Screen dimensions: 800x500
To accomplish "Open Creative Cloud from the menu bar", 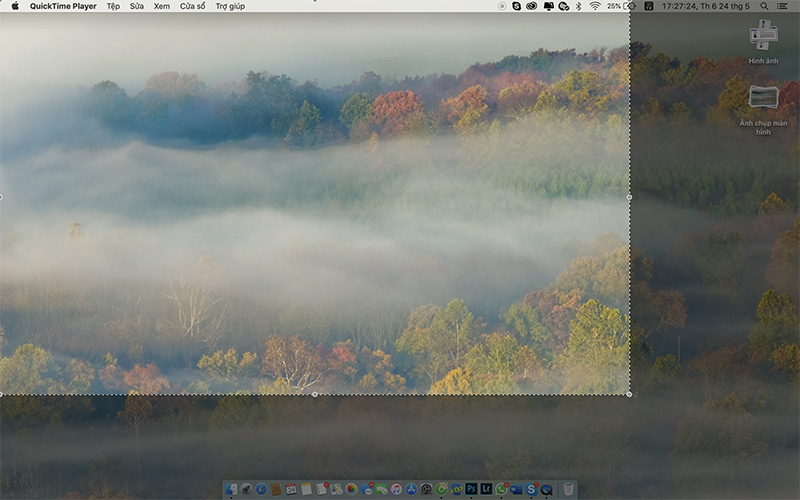I will click(532, 6).
